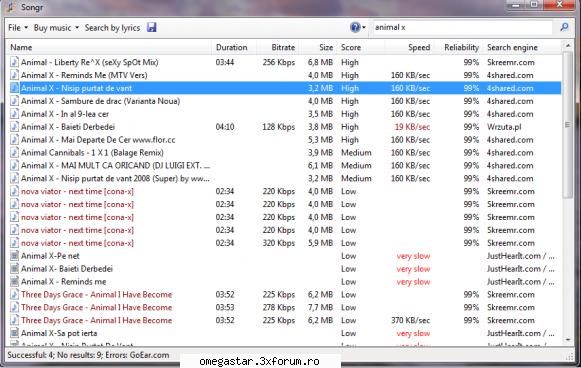Image resolution: width=581 pixels, height=368 pixels.
Task: Click the scrollbar up arrow
Action: tap(568, 46)
